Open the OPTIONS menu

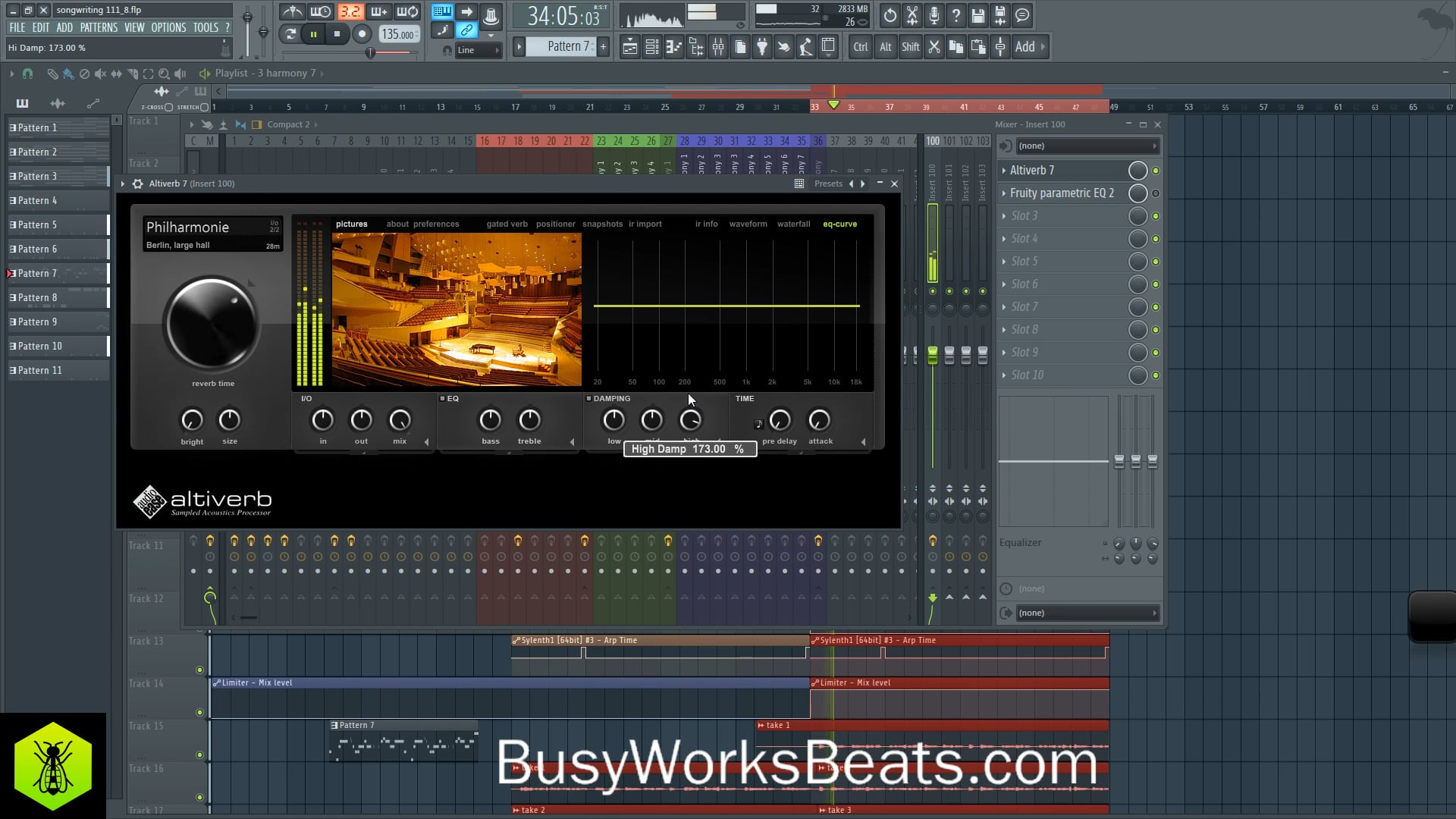click(168, 27)
